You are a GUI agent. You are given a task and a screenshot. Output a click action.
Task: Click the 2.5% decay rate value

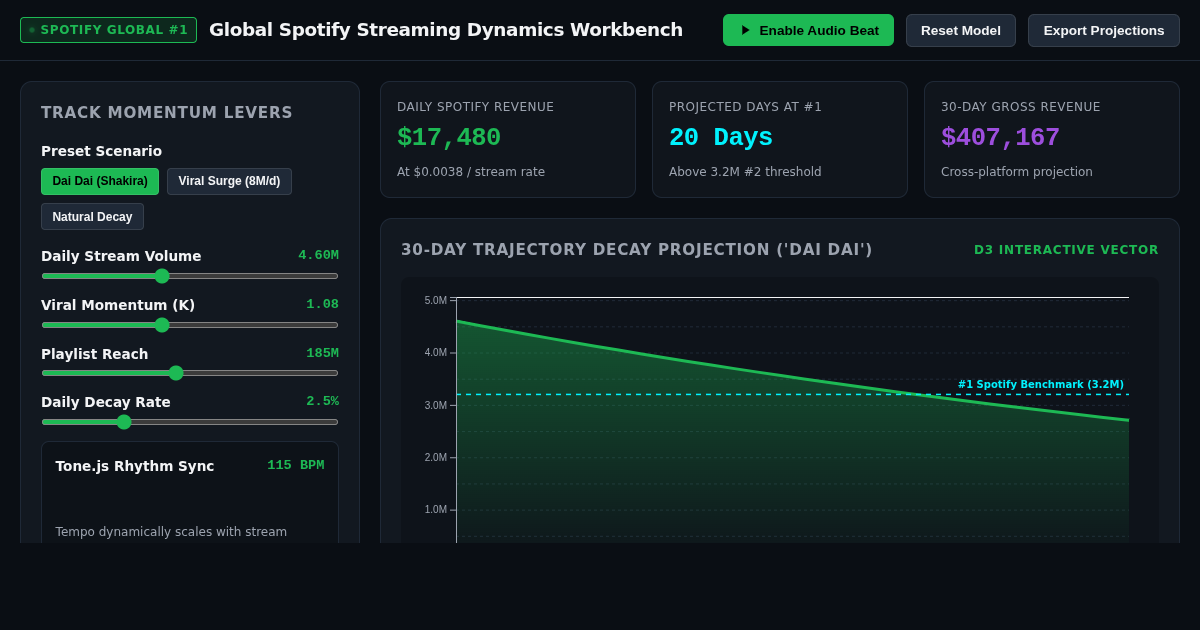[322, 401]
